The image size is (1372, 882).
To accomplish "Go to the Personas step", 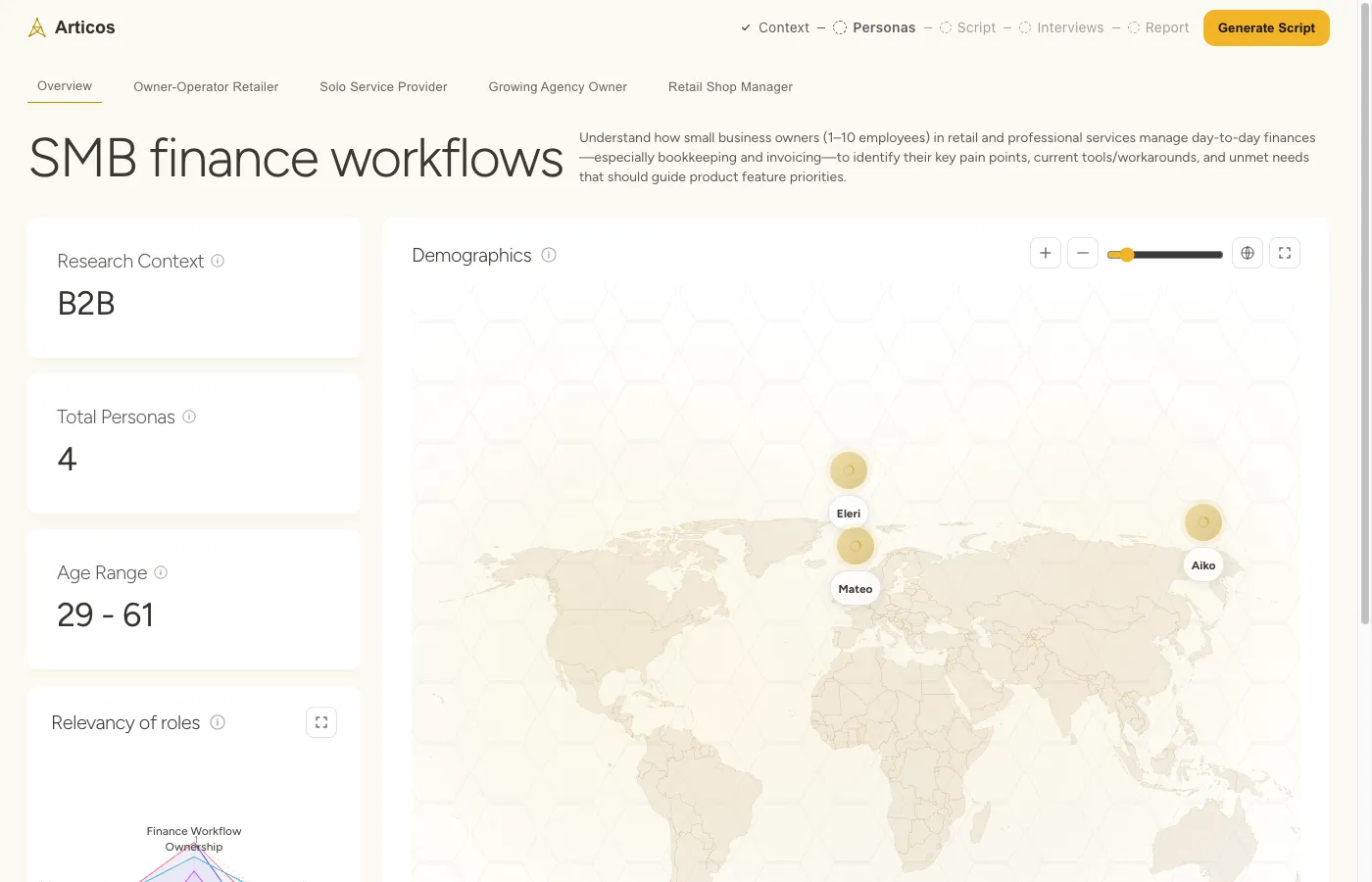I will pos(874,27).
